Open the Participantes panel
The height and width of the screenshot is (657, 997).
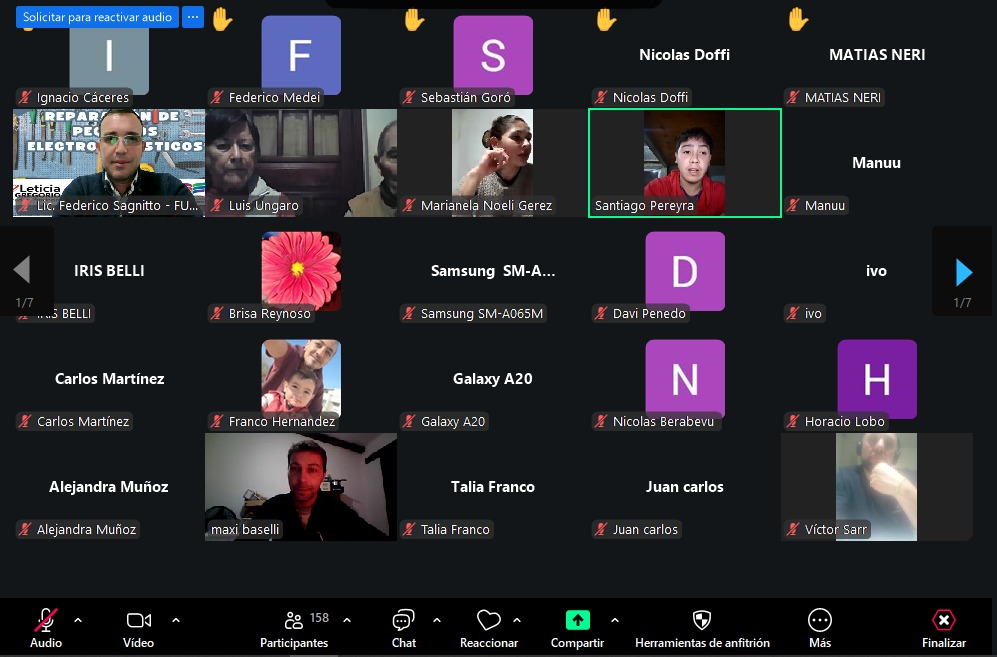[293, 621]
